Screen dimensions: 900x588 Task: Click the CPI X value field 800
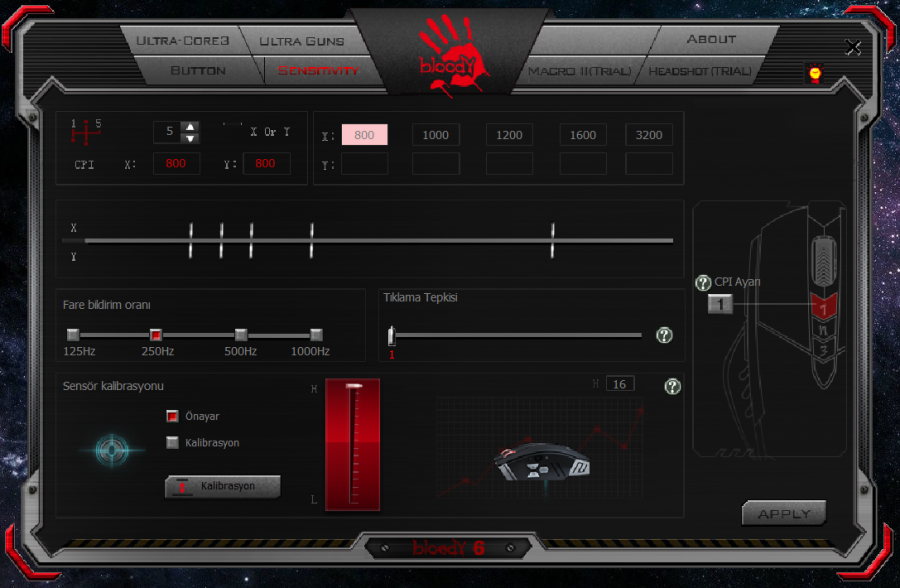[x=176, y=164]
